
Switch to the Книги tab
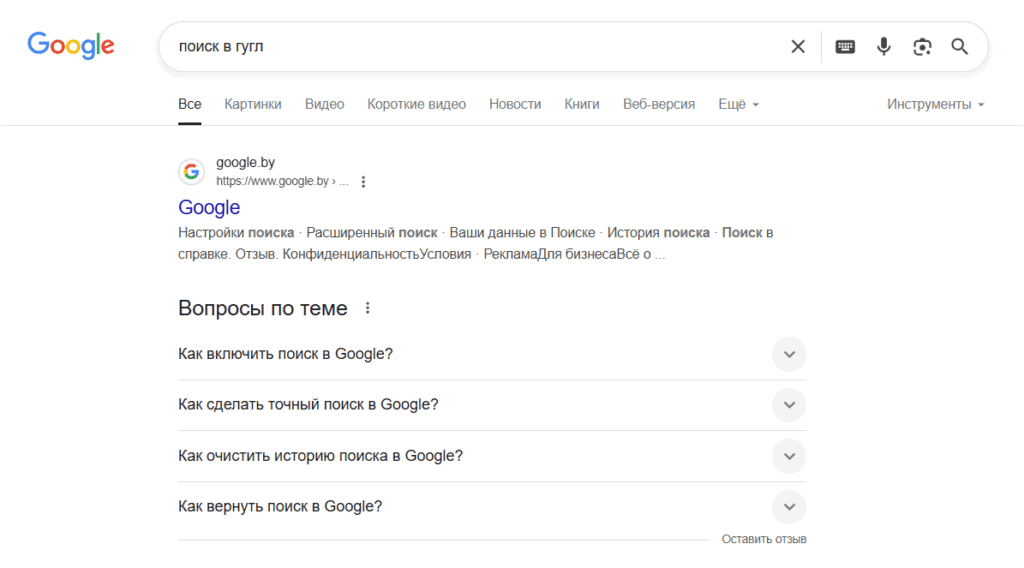(582, 104)
